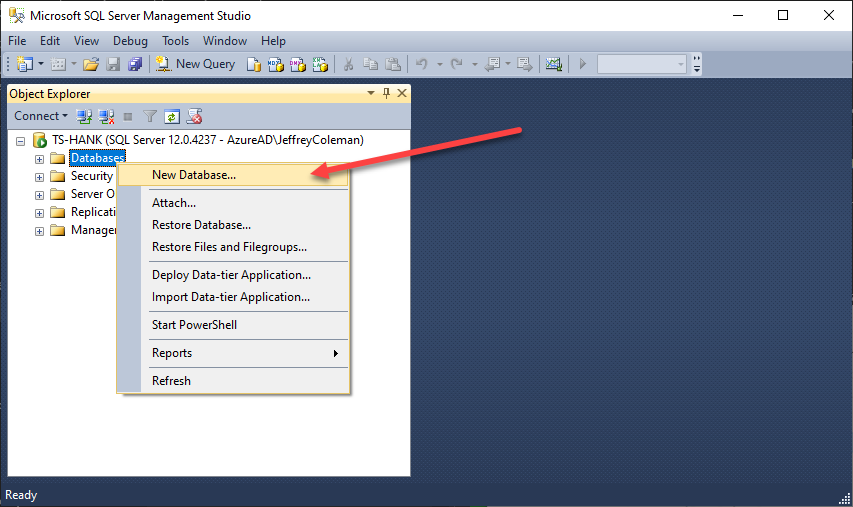Screen dimensions: 853x507
Task: Choose Refresh from context menu
Action: (233, 381)
